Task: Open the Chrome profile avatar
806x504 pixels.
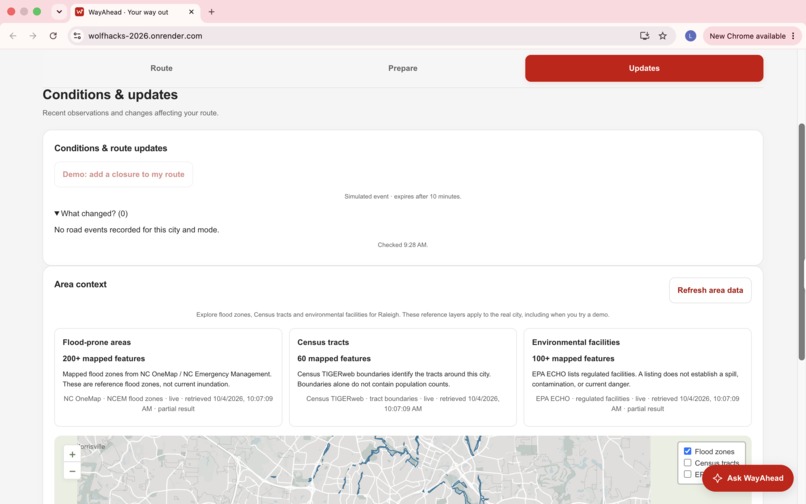Action: pos(690,36)
